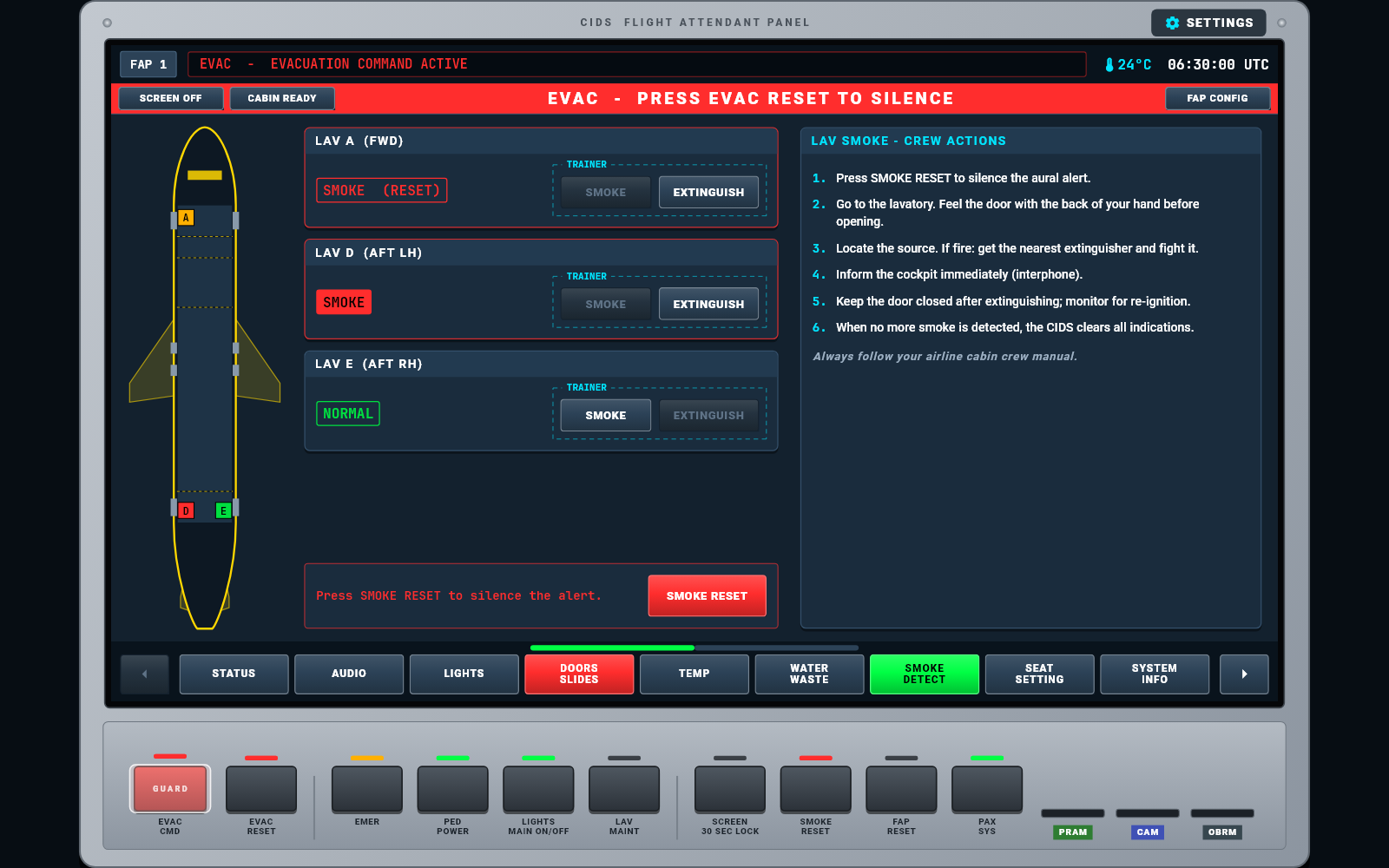
Task: Select the PRAM slot label
Action: [1073, 832]
